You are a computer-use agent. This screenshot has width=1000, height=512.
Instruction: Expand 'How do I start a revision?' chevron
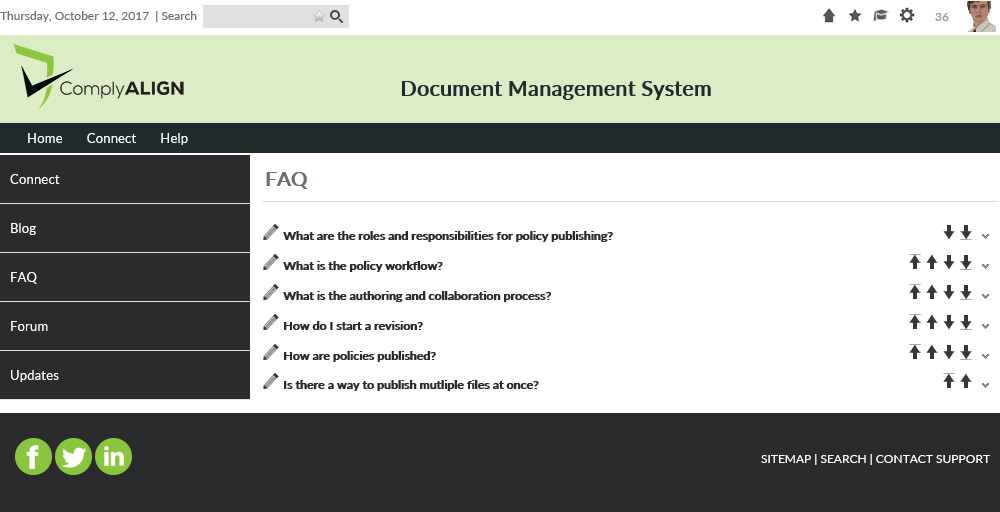tap(985, 326)
